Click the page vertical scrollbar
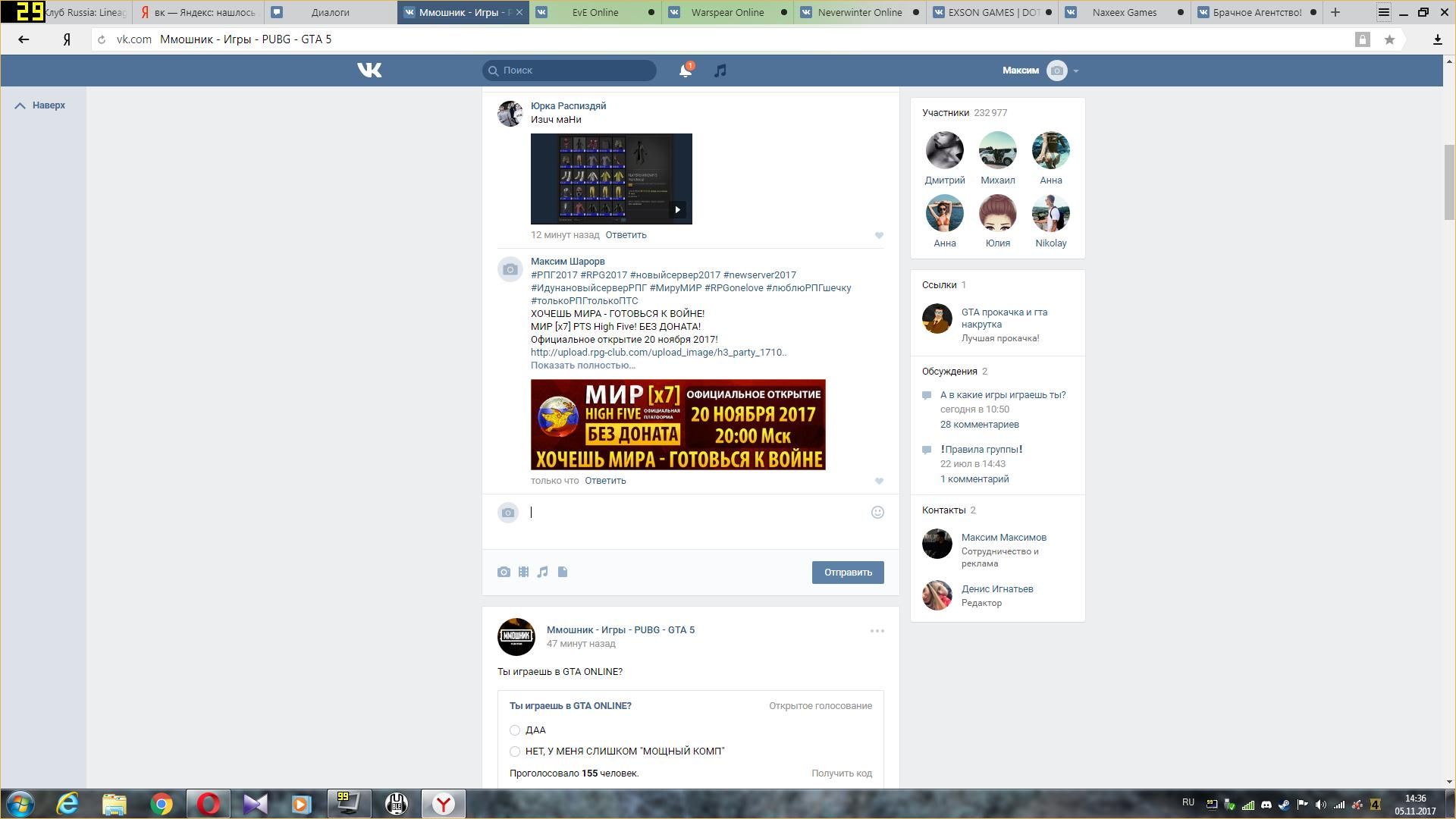The height and width of the screenshot is (819, 1456). tap(1449, 182)
